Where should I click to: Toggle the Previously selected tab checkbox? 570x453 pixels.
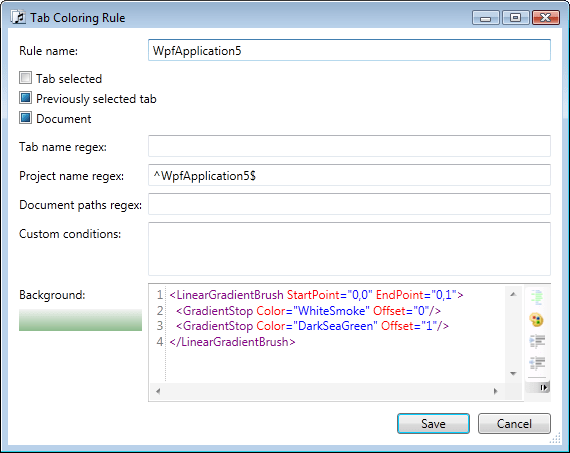pos(25,98)
